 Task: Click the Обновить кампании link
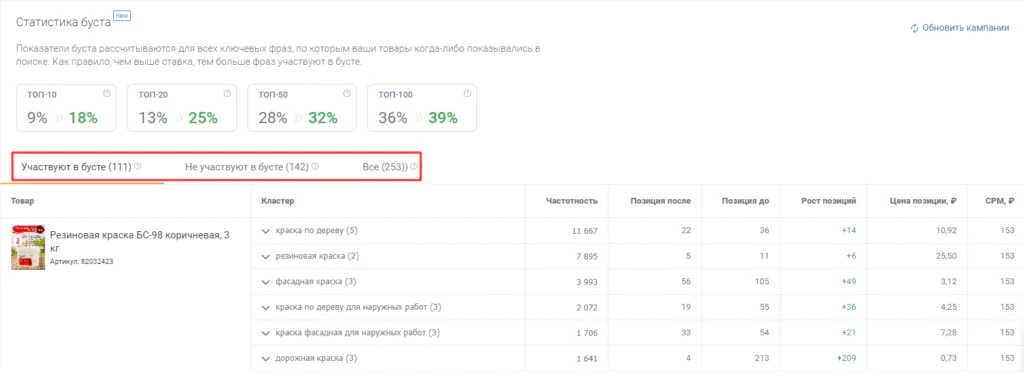coord(965,28)
